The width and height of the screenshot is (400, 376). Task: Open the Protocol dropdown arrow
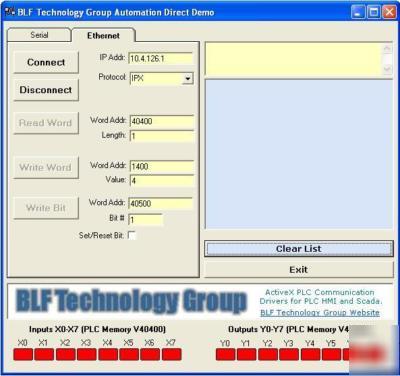point(188,79)
